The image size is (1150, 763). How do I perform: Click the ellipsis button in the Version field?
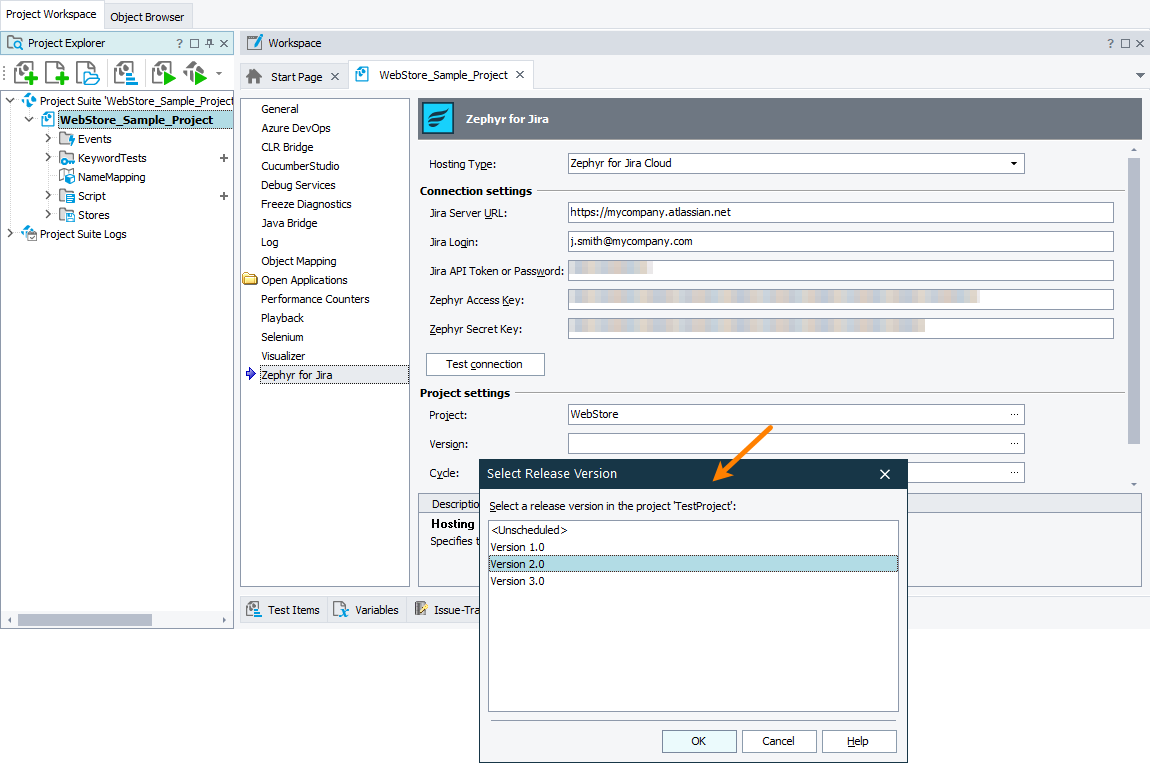(1014, 443)
